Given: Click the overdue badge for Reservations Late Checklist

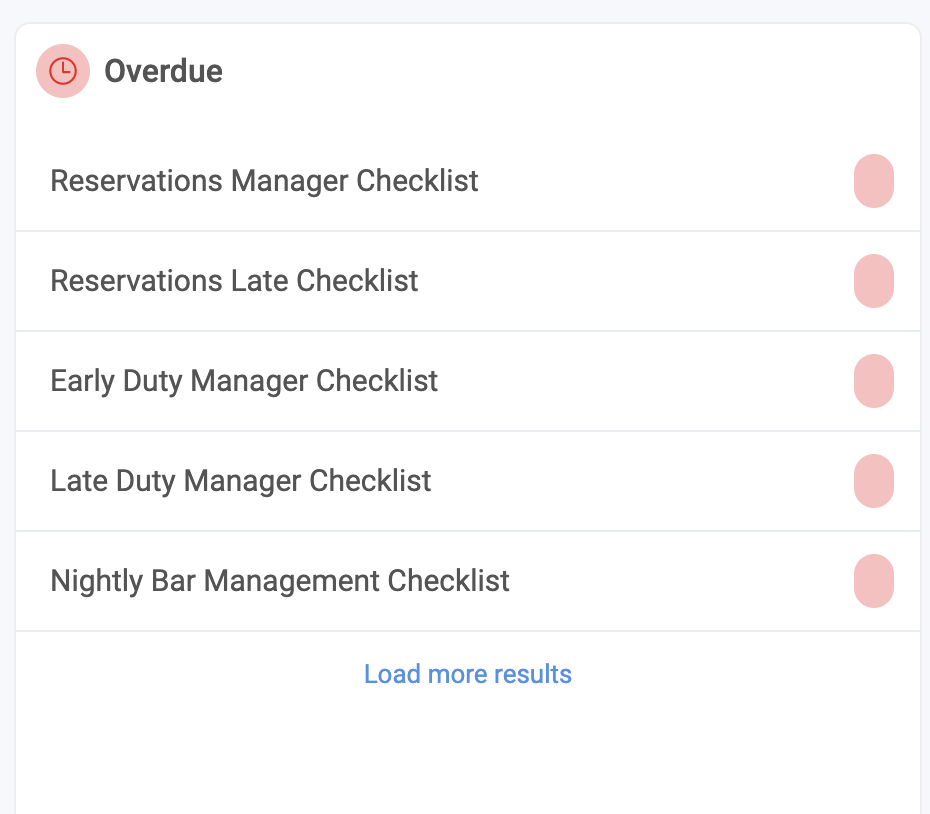Looking at the screenshot, I should pyautogui.click(x=872, y=281).
